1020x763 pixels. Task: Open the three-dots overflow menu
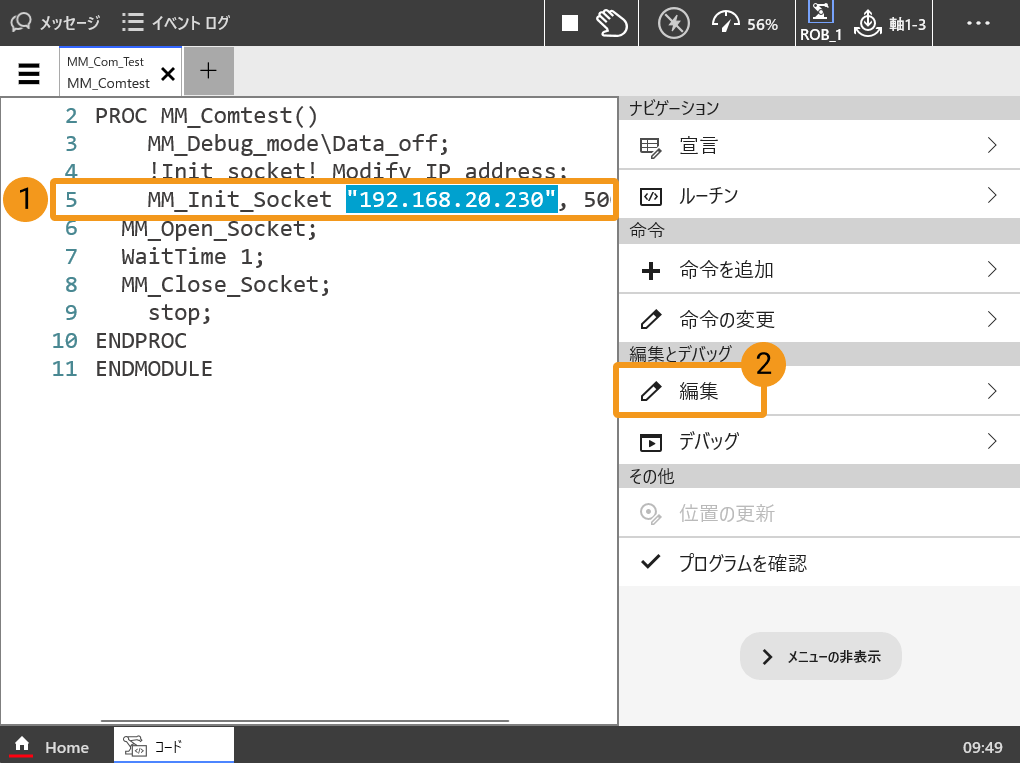978,23
